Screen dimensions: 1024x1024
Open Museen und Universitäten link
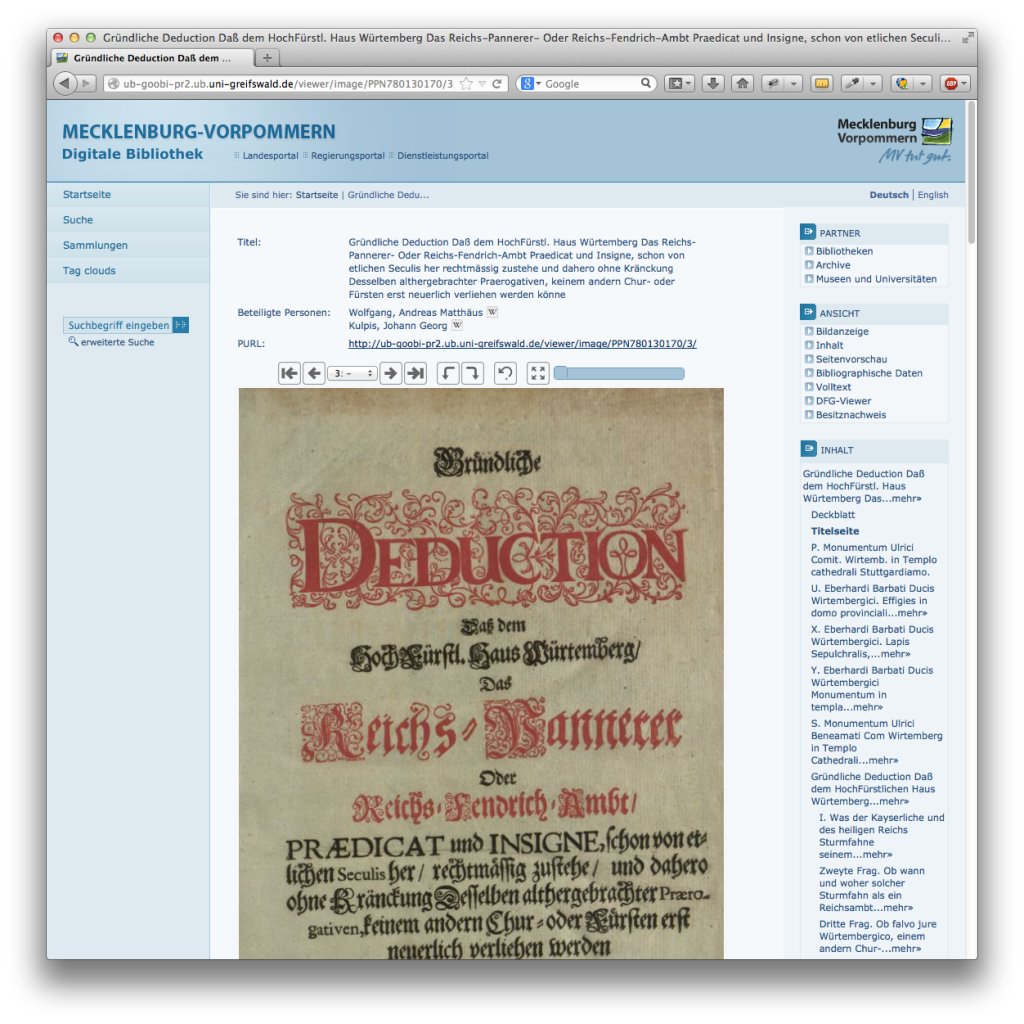tap(876, 279)
